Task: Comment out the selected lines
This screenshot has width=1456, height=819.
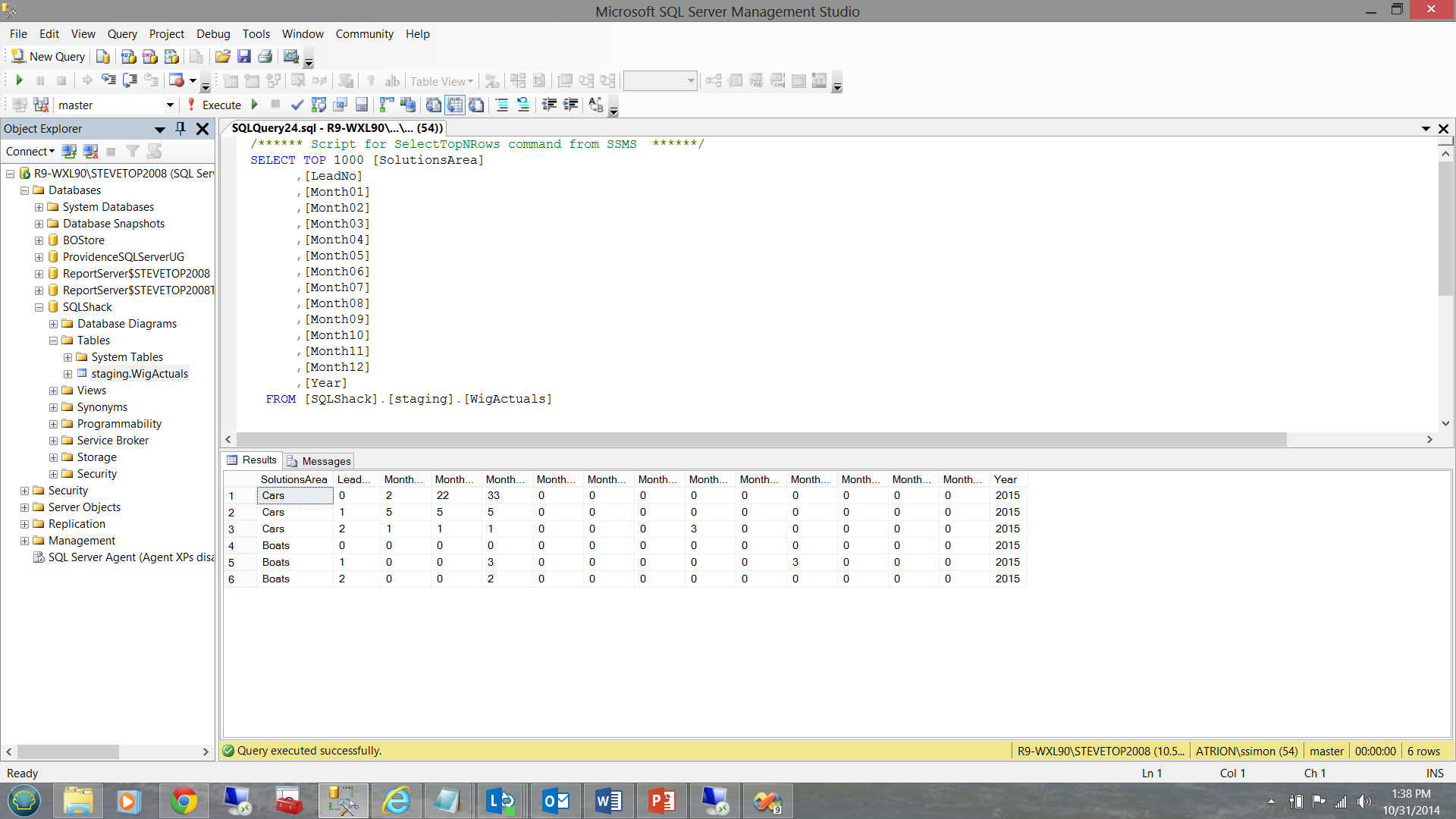Action: click(x=501, y=105)
